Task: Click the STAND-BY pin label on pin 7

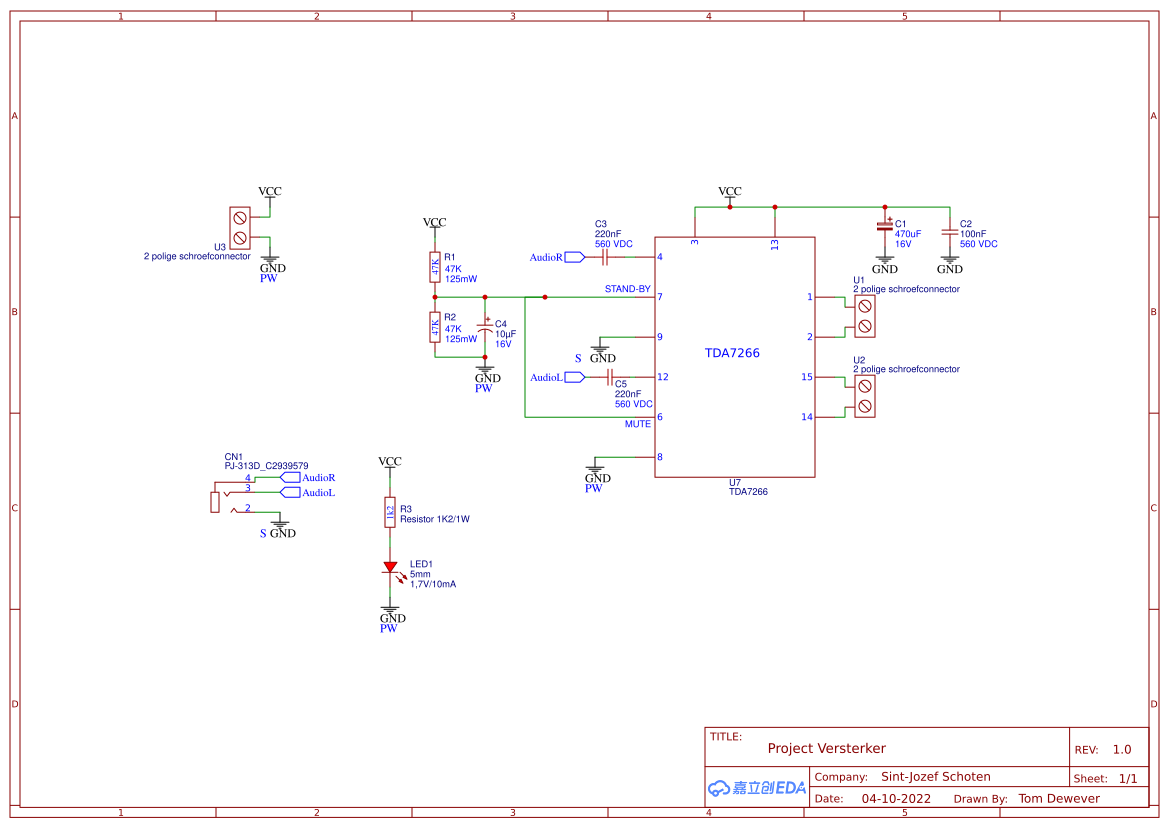Action: tap(627, 288)
